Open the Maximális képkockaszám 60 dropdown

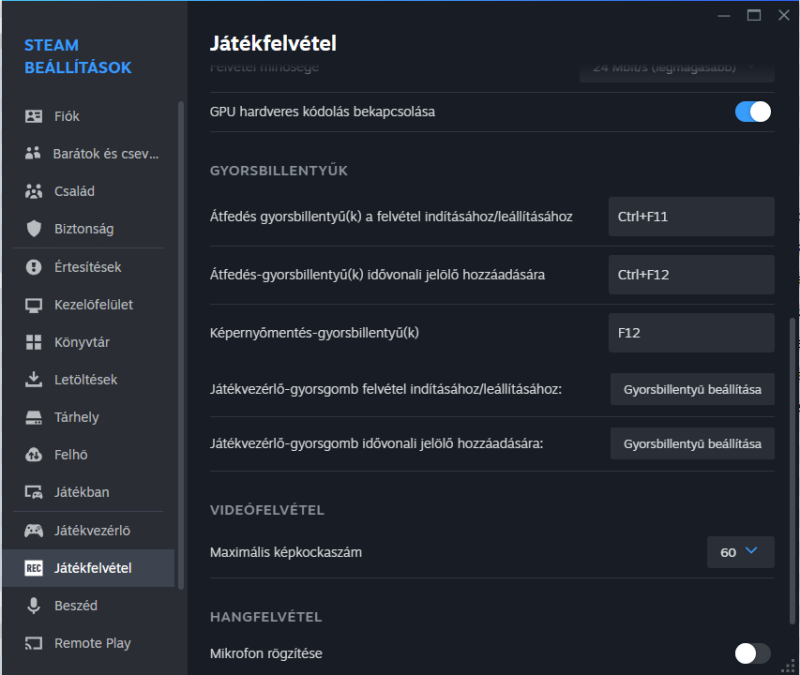click(740, 552)
